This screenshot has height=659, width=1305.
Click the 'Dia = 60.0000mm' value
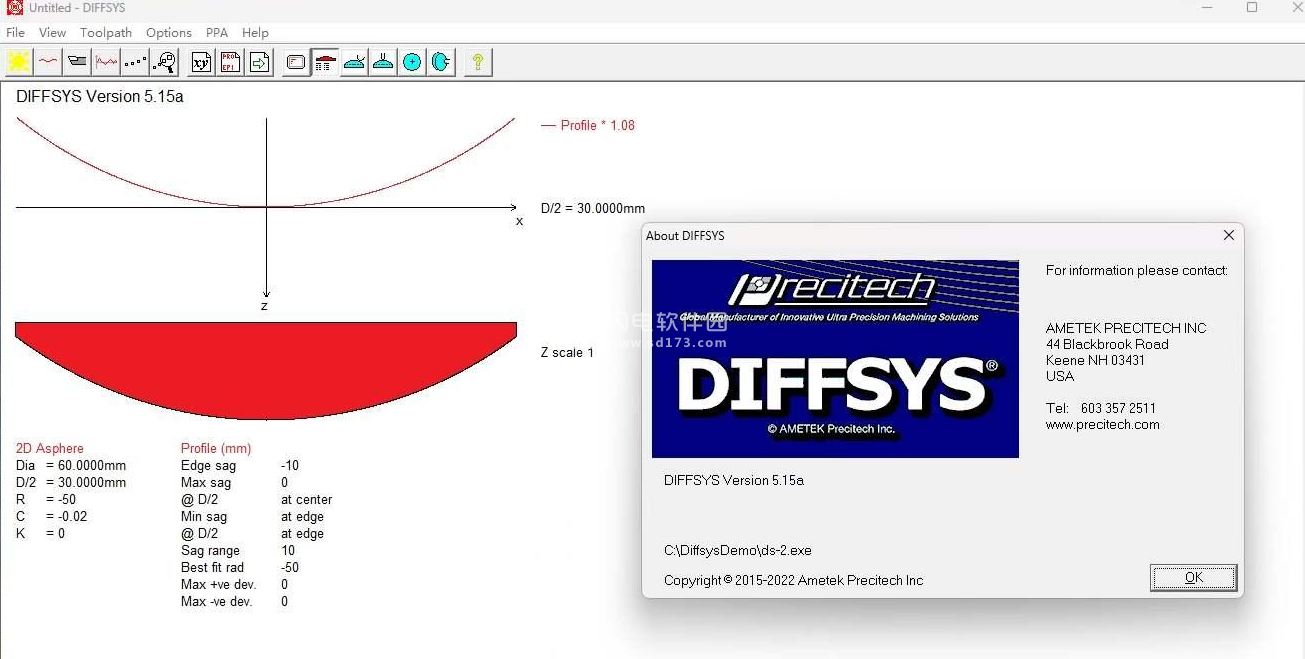[x=71, y=466]
